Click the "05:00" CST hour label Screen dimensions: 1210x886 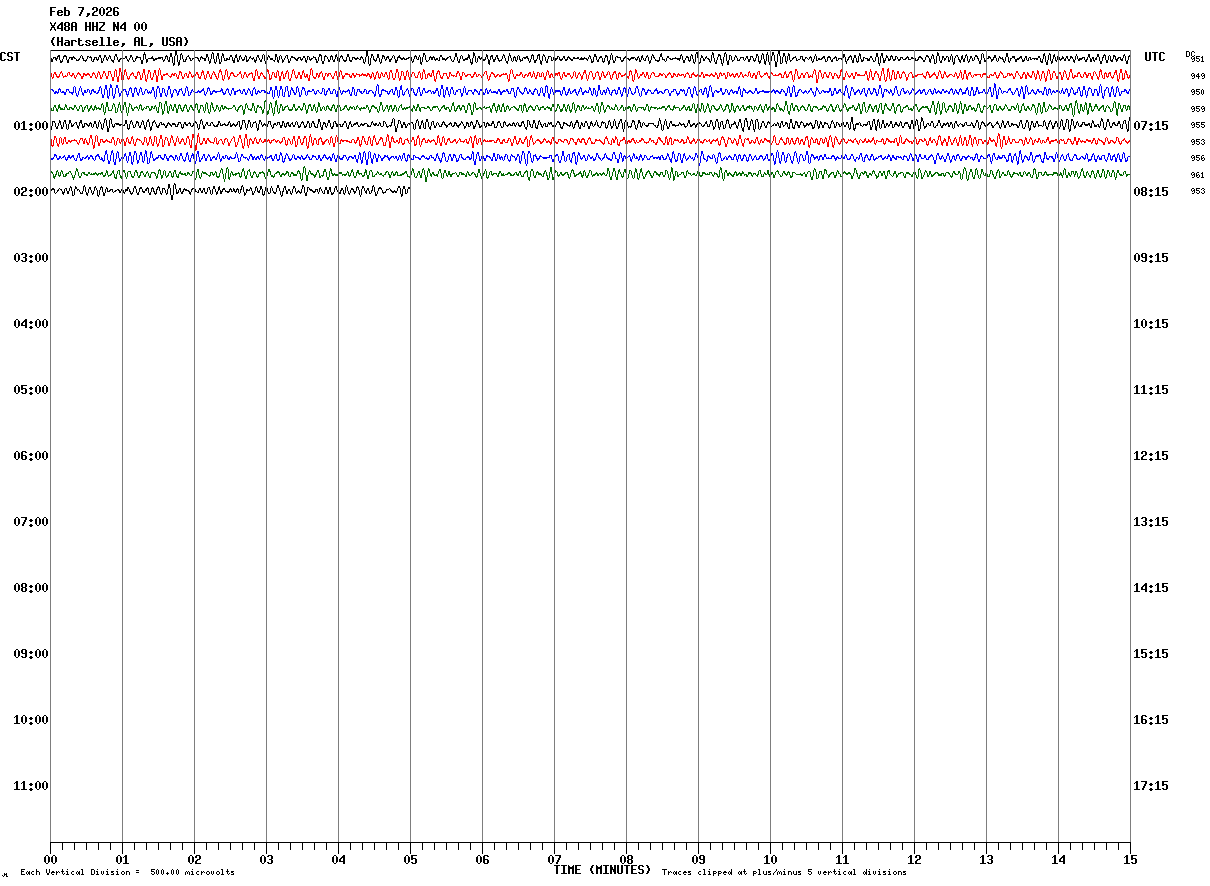point(31,390)
